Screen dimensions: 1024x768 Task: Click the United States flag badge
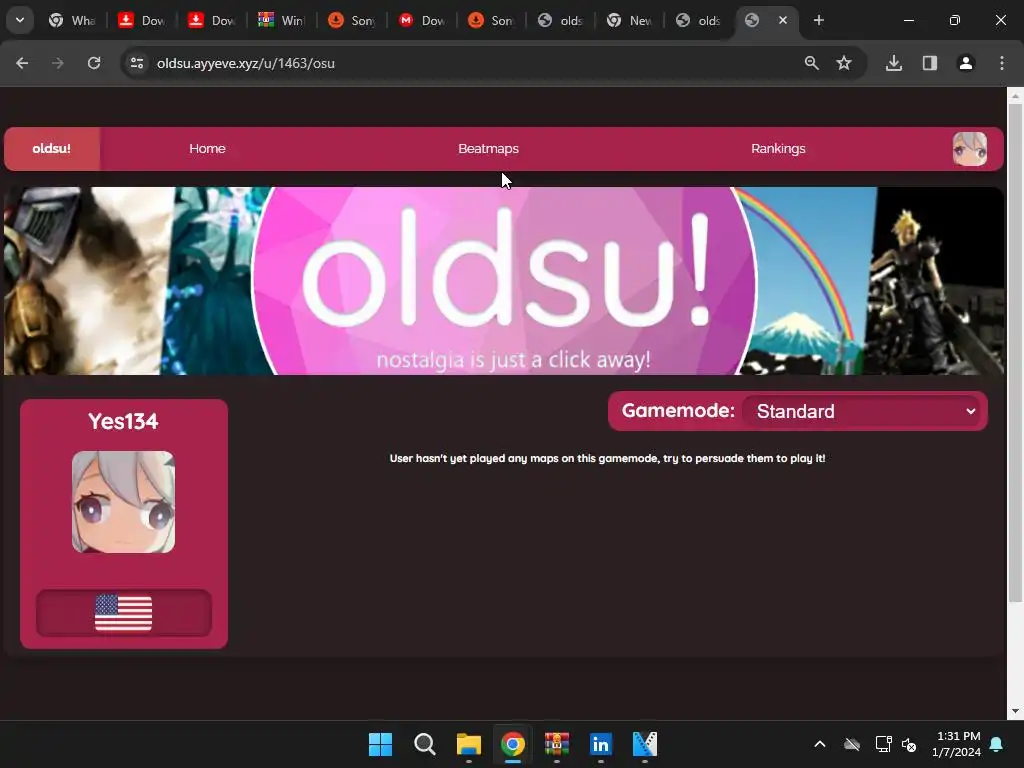[x=123, y=613]
